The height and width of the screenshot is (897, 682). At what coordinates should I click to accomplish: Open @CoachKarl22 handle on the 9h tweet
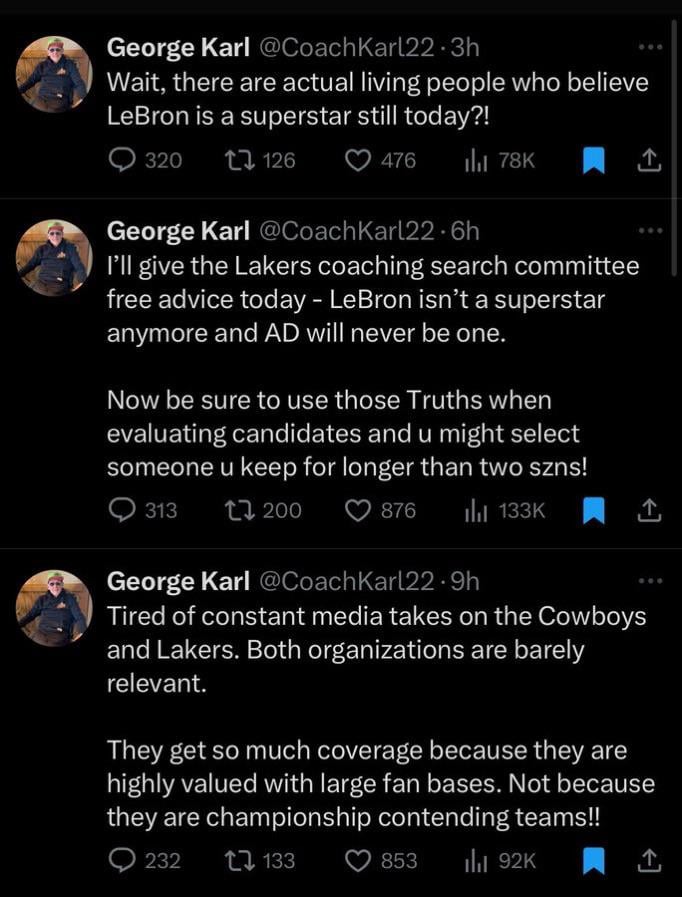pyautogui.click(x=347, y=581)
